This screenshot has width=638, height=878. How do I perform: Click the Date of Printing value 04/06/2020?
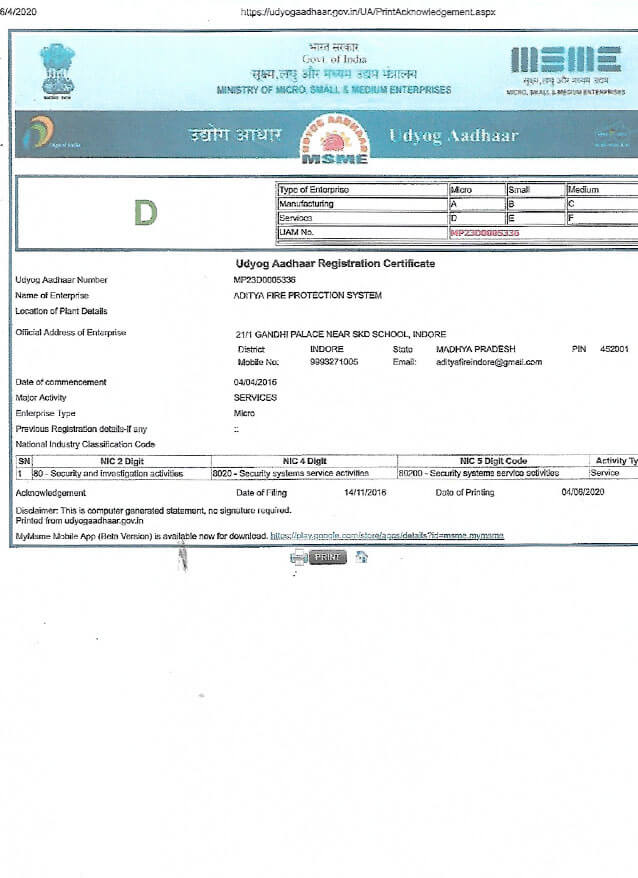click(583, 492)
